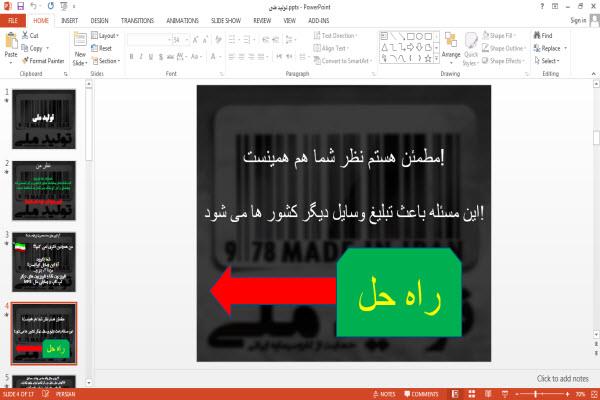
Task: Click the Save icon in quick access toolbar
Action: pyautogui.click(x=20, y=6)
